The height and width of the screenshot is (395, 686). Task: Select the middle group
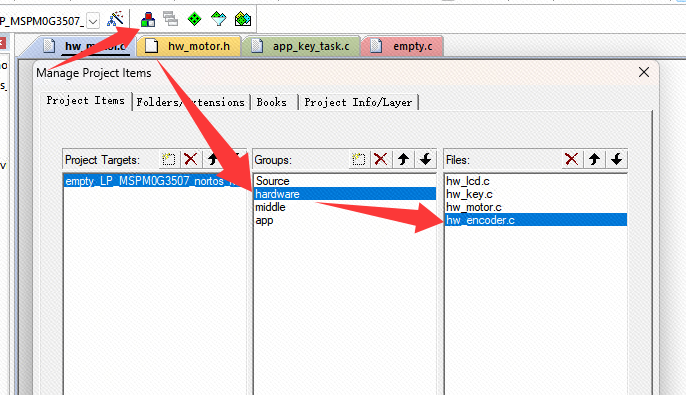[345, 207]
